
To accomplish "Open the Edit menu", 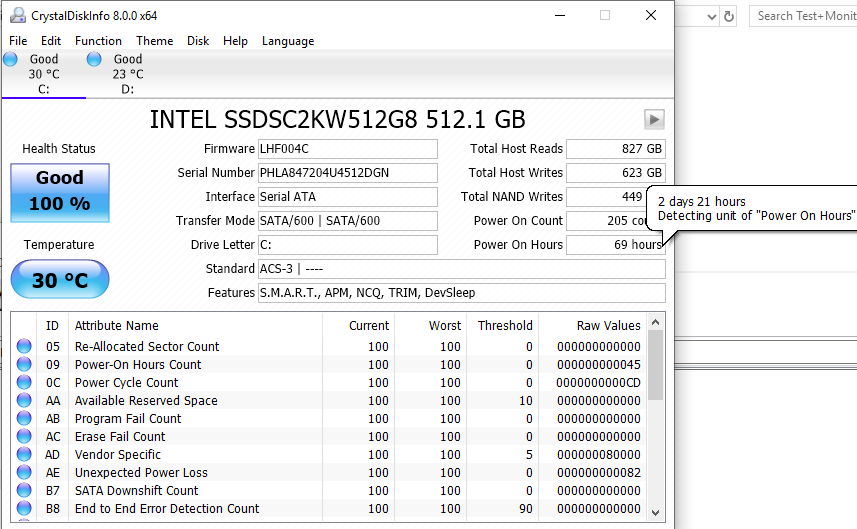I will pyautogui.click(x=51, y=41).
